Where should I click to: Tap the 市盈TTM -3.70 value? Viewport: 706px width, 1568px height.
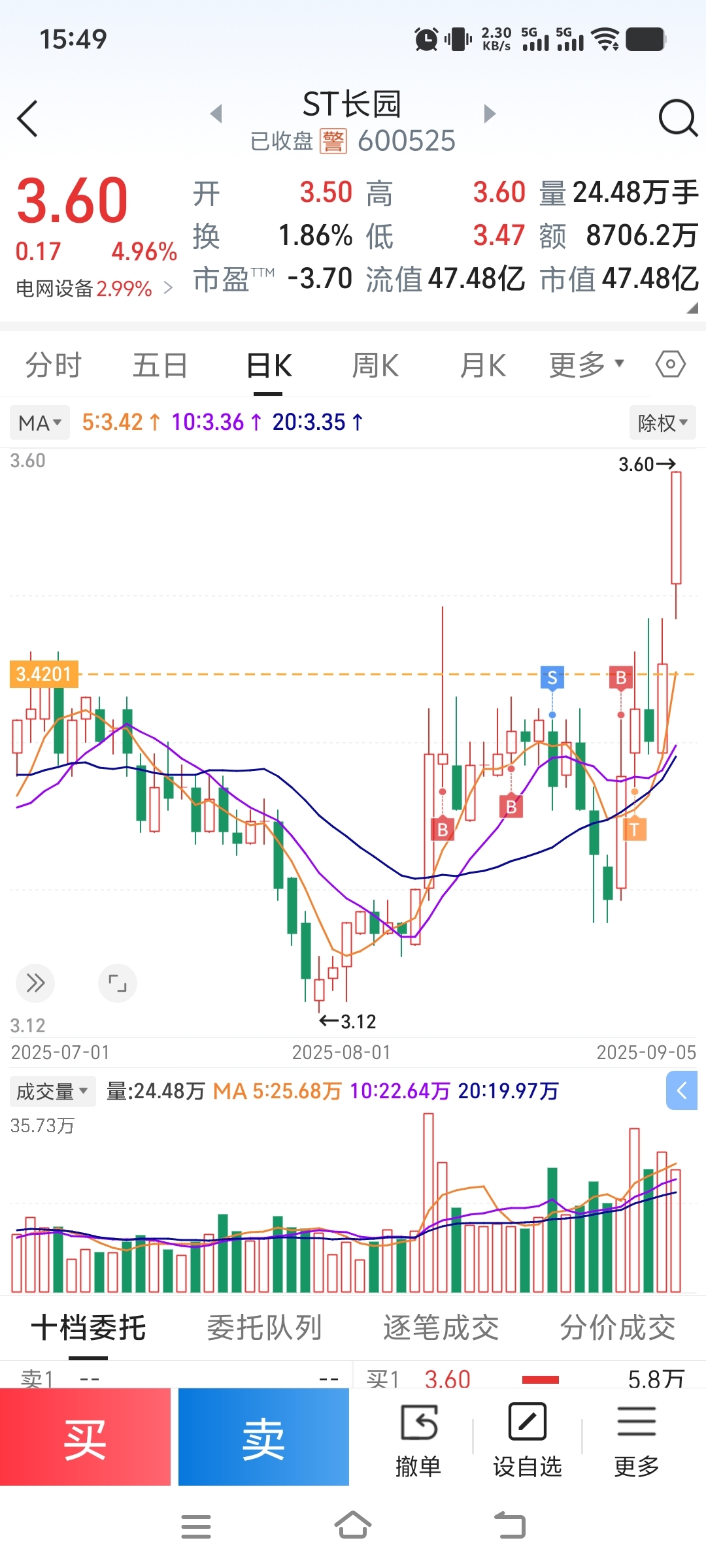click(x=320, y=278)
